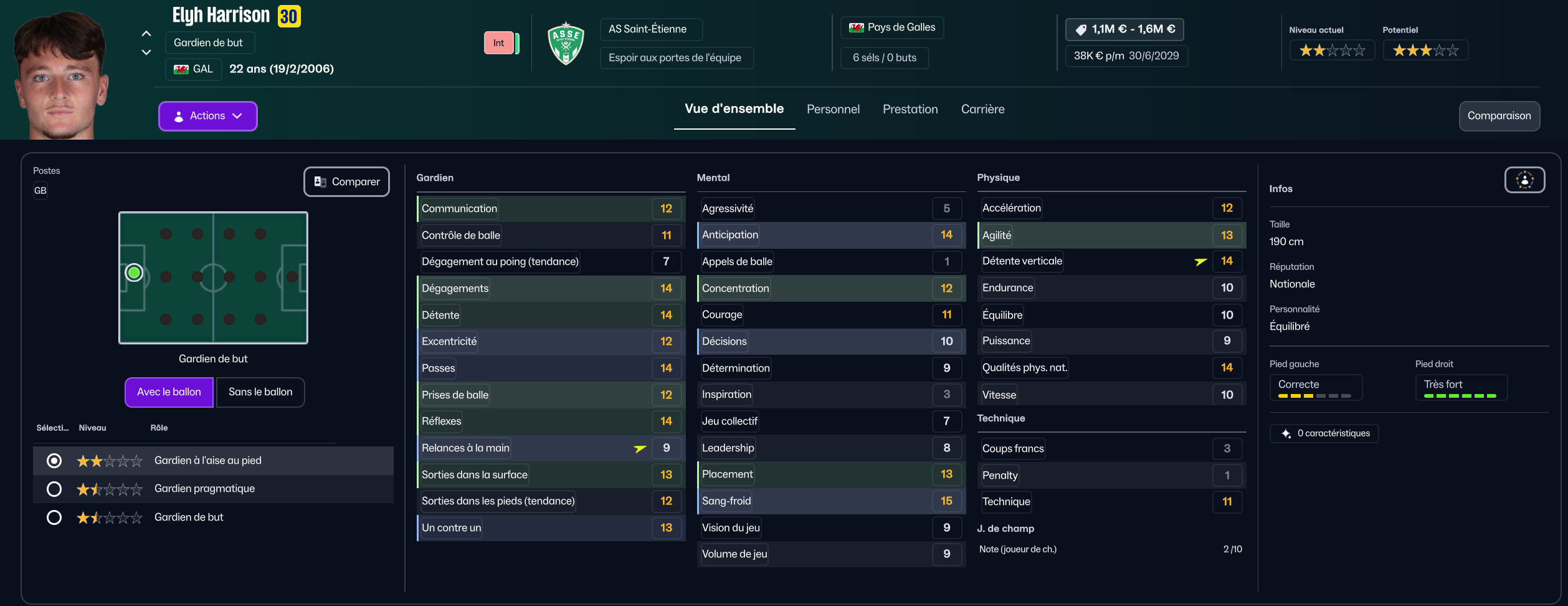This screenshot has height=606, width=1568.
Task: Select the Gardien pragmatique role radio
Action: (54, 489)
